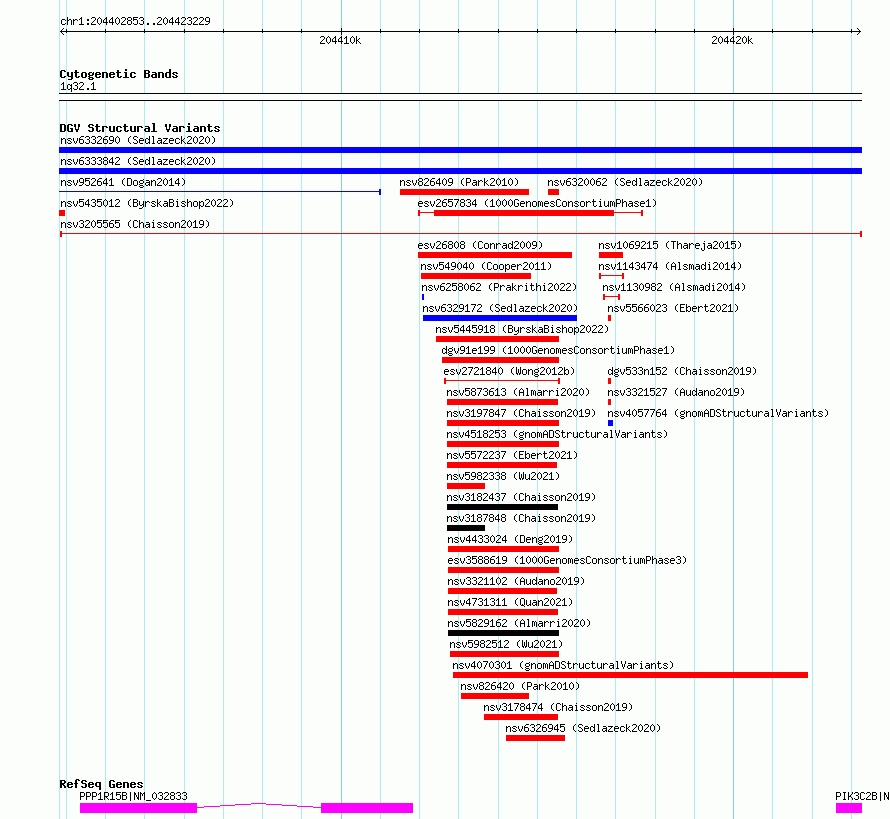Screen dimensions: 890x819
Task: Open nsv952641 (Dogan2014) variant label
Action: (123, 182)
